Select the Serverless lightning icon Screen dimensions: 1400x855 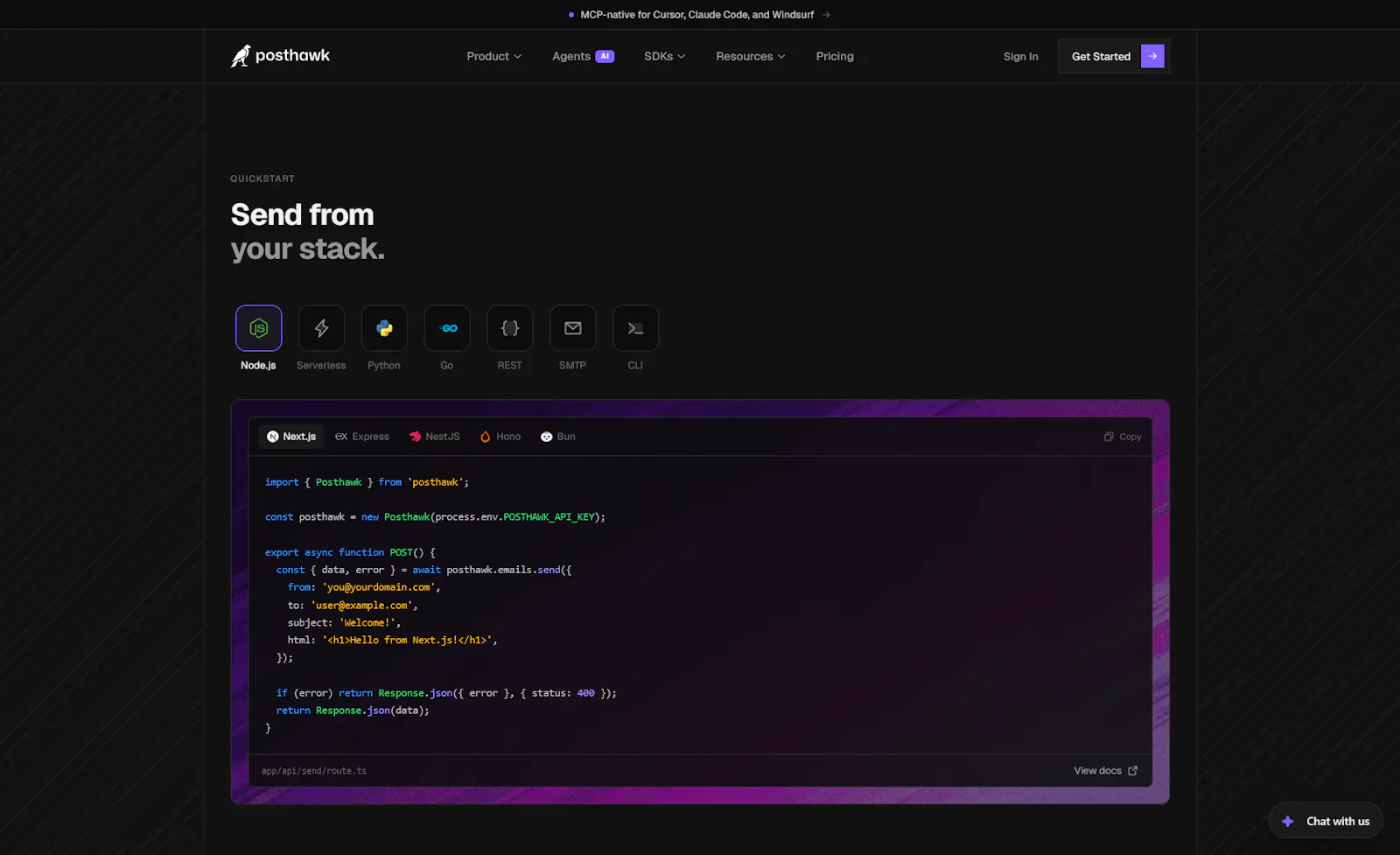[321, 328]
